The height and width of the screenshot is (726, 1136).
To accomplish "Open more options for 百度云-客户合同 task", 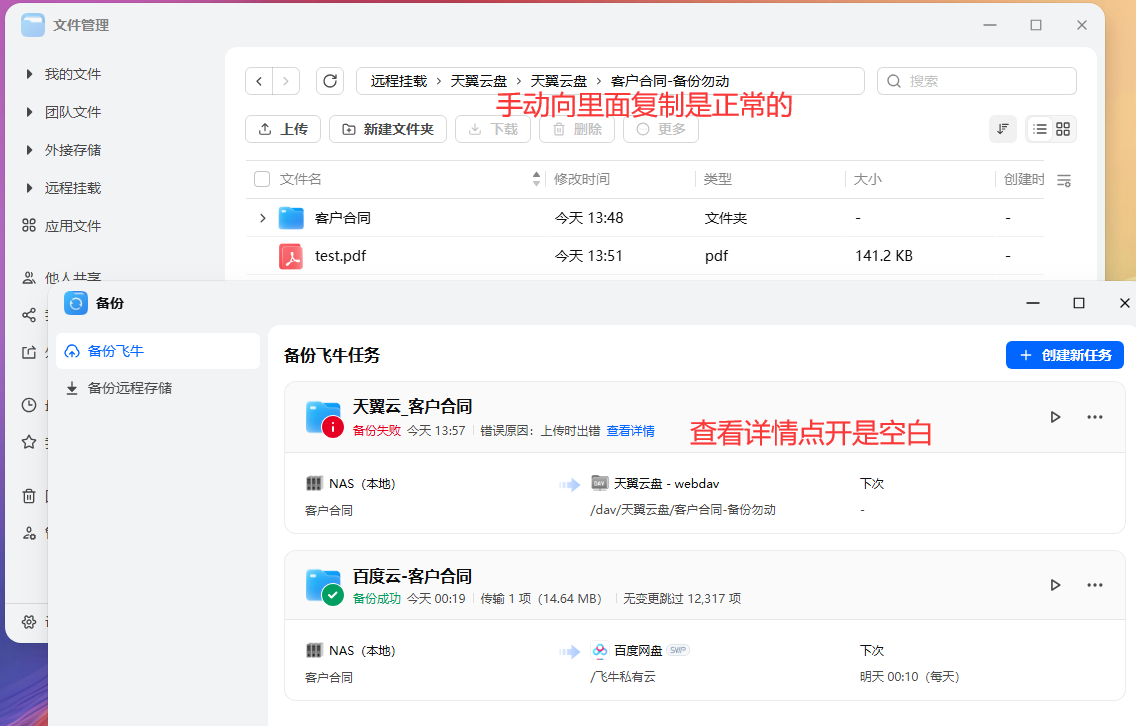I will (x=1095, y=585).
